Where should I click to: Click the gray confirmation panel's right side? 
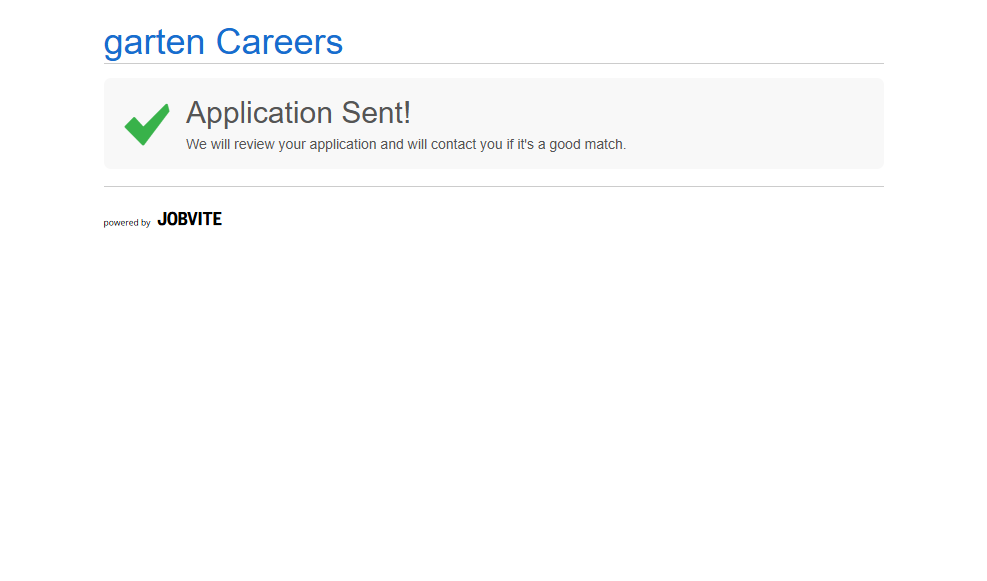(800, 123)
